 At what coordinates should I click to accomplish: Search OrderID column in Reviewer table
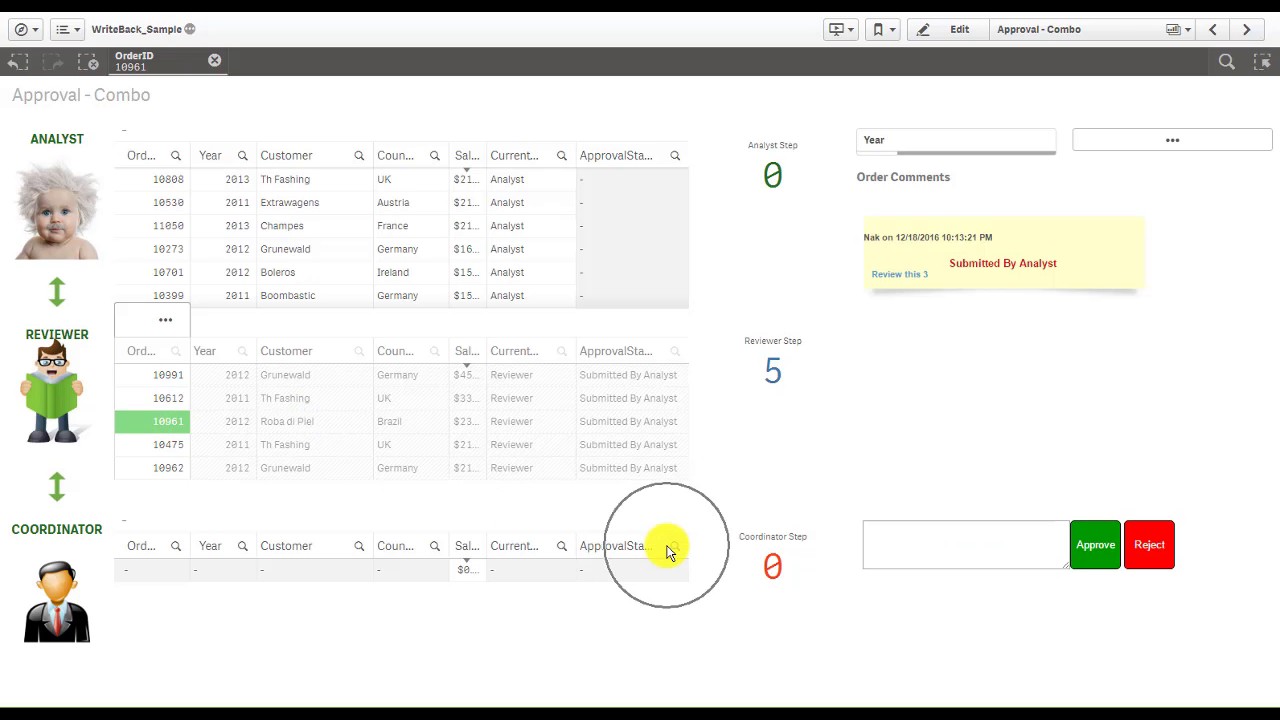176,351
